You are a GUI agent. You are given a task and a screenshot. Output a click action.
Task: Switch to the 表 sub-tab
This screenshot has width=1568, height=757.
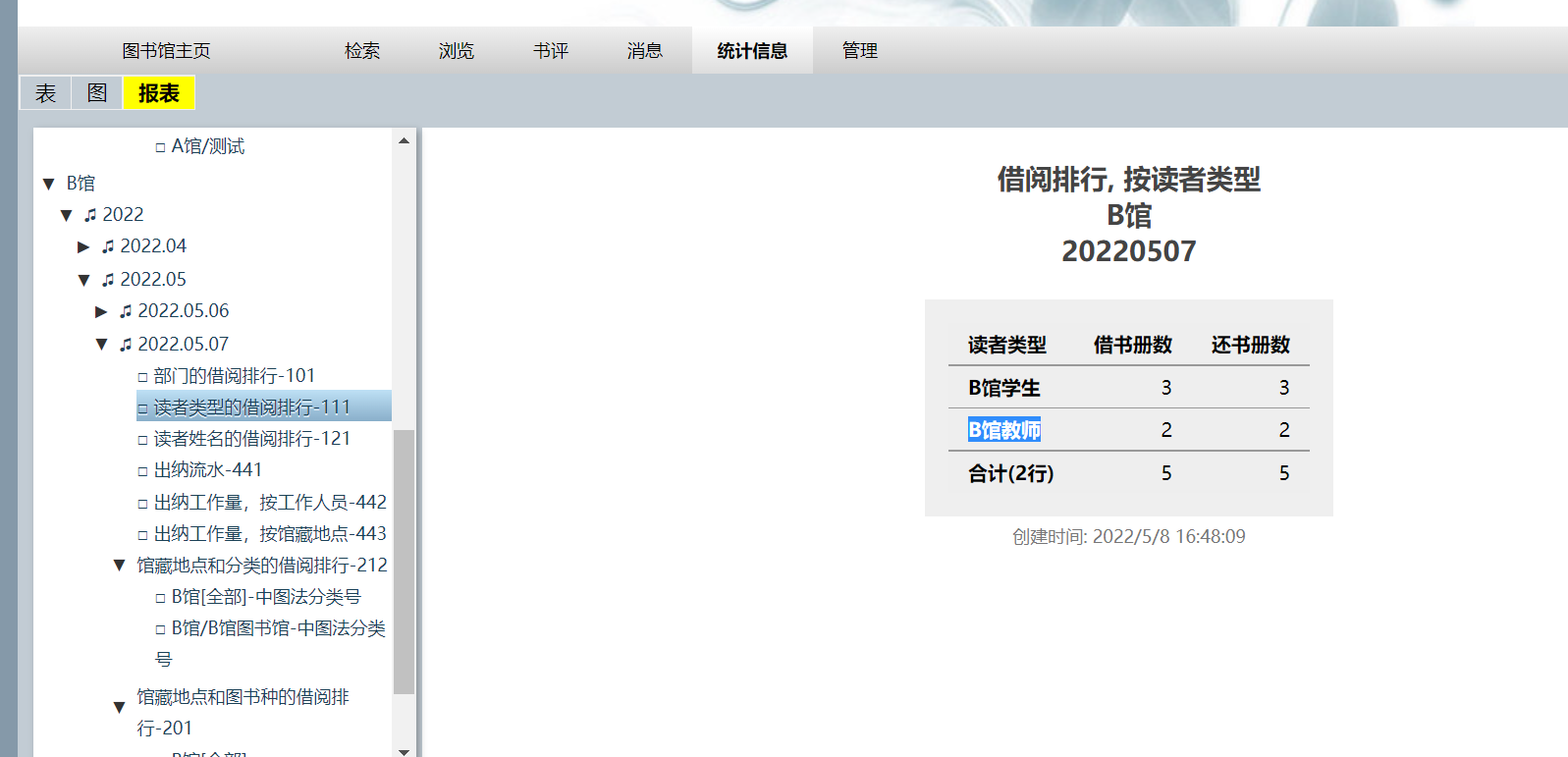point(46,93)
